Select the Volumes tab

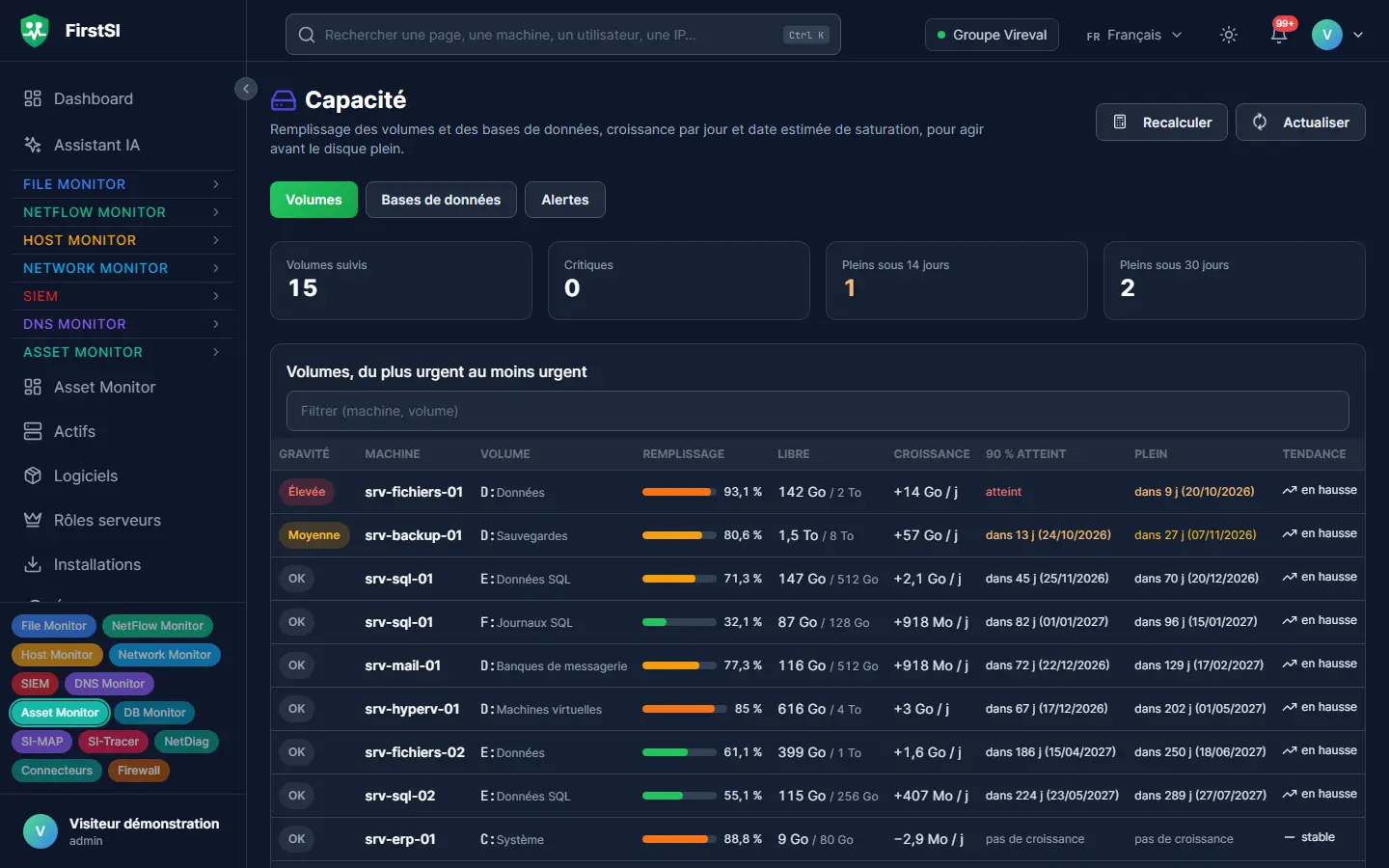pyautogui.click(x=313, y=200)
